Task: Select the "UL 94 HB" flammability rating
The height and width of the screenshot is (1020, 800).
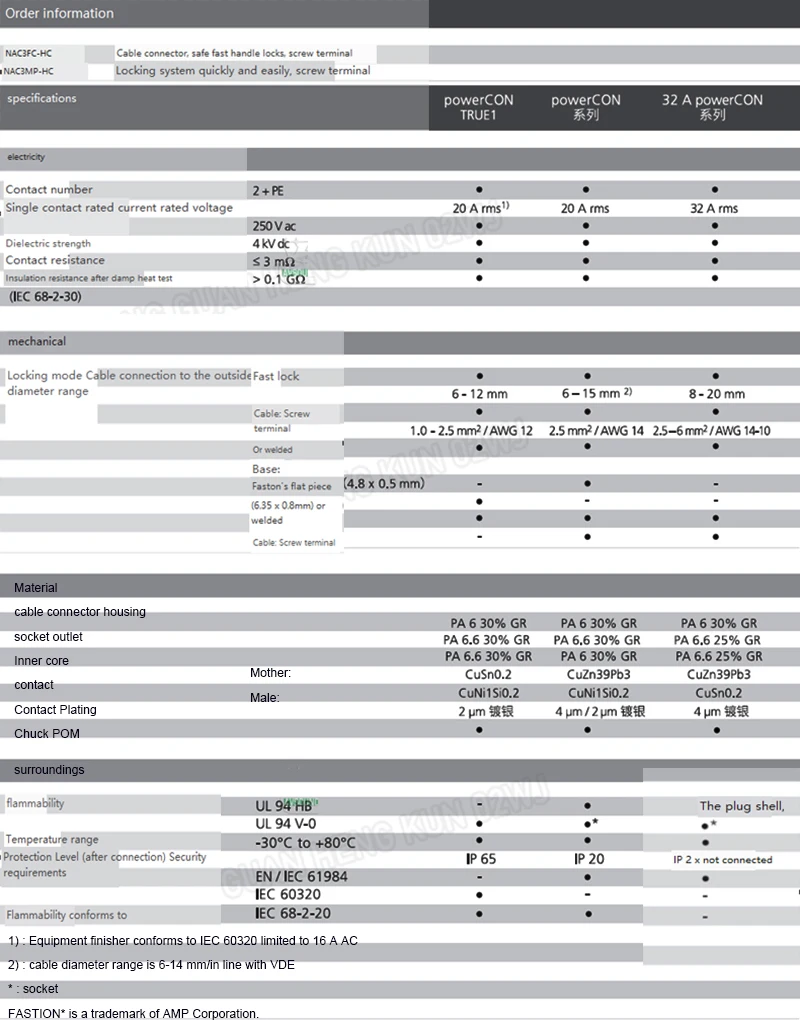Action: [x=284, y=806]
